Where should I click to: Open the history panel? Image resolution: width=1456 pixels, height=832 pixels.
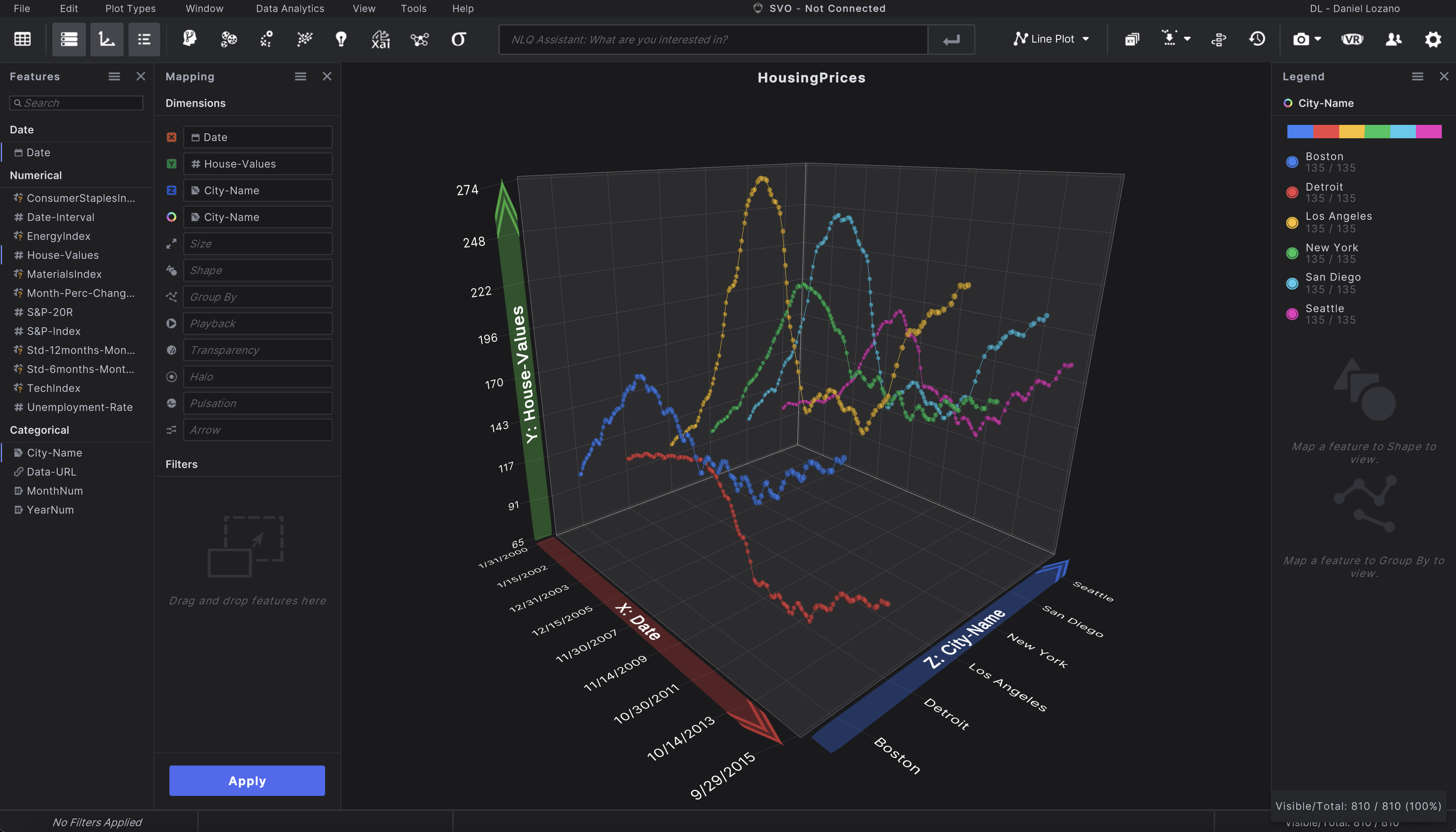click(x=1257, y=39)
